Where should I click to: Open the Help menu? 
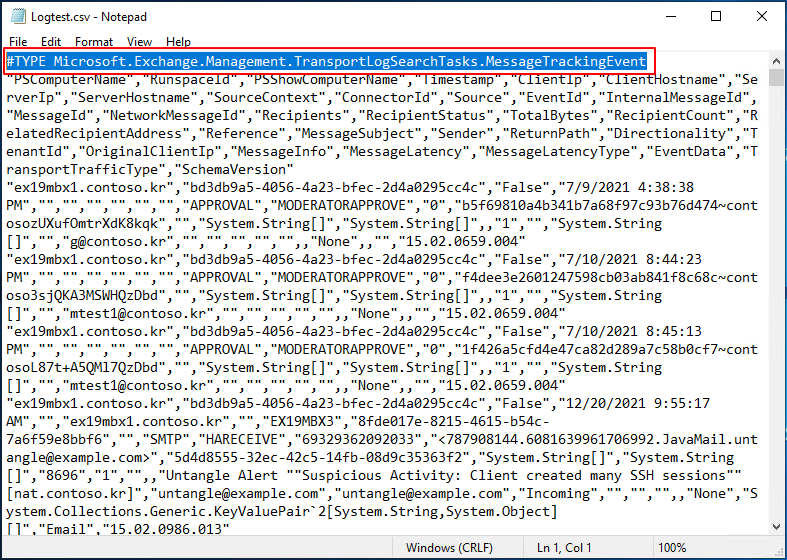(x=178, y=42)
